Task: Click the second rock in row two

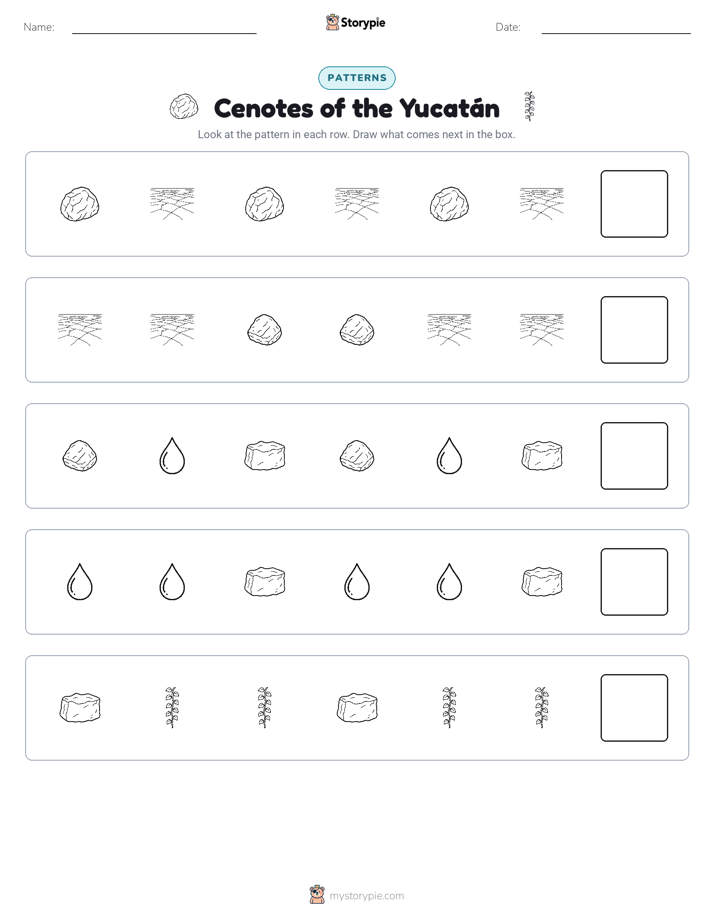Action: coord(357,330)
